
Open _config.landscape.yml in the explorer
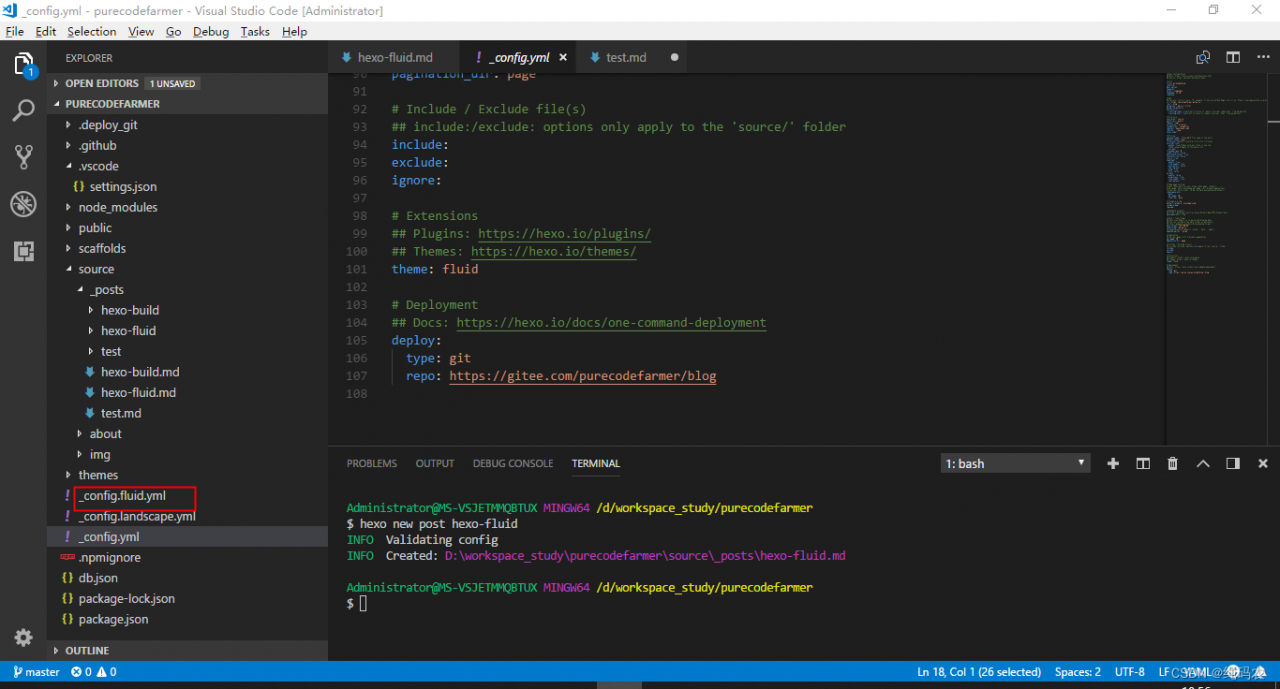(x=138, y=516)
